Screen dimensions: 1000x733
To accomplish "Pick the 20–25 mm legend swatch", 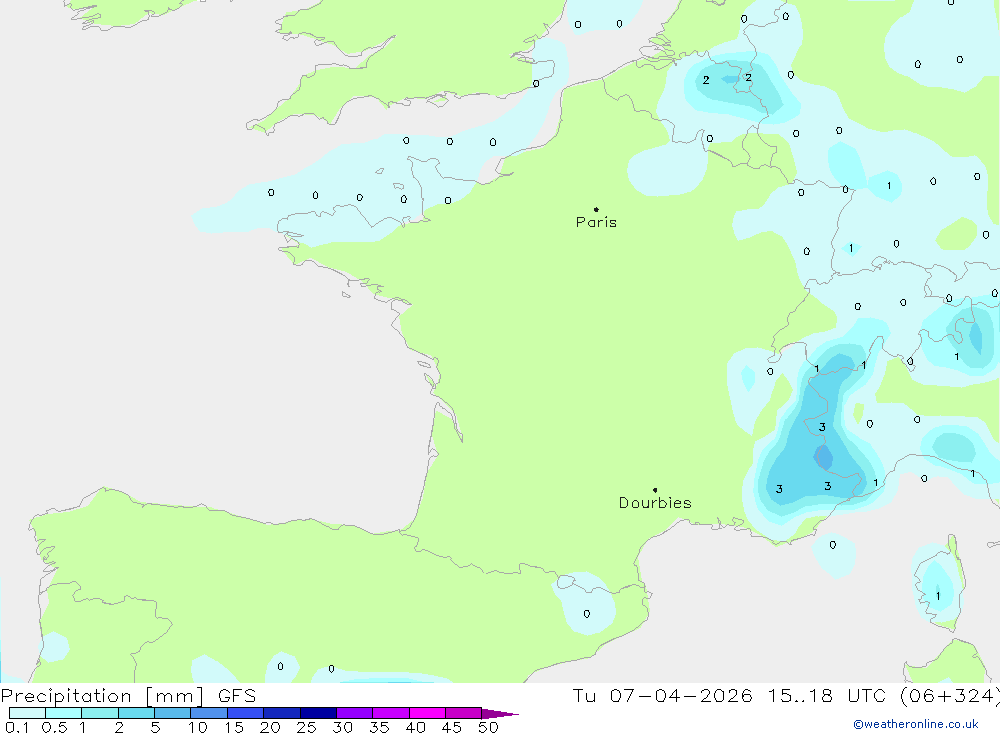I will click(x=282, y=713).
